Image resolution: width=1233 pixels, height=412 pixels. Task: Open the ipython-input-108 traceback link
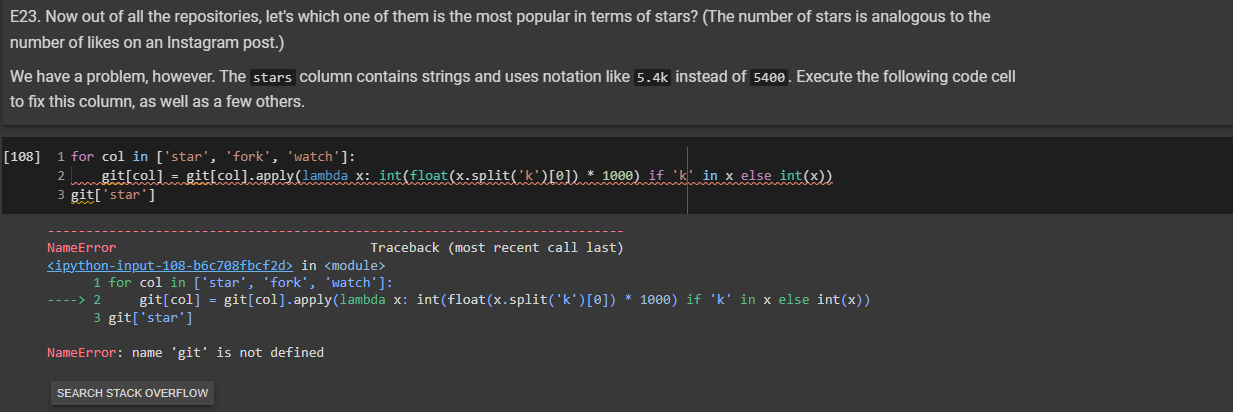point(170,265)
